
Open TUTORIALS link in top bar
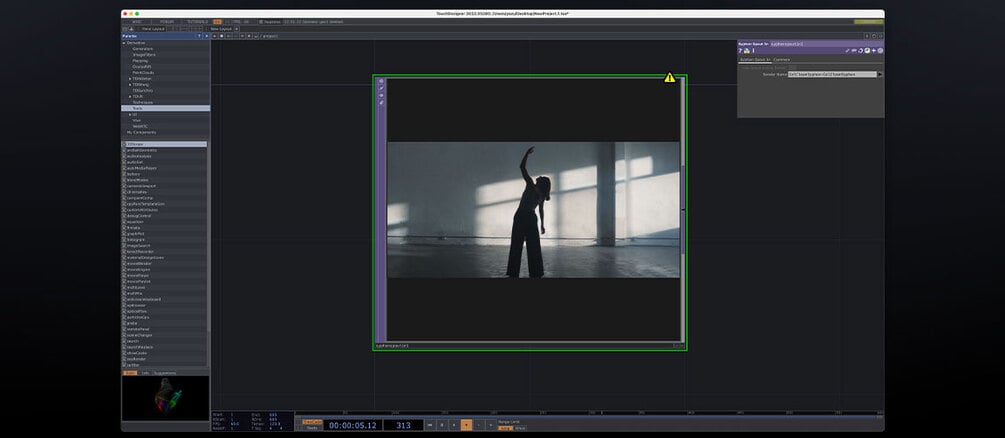197,22
